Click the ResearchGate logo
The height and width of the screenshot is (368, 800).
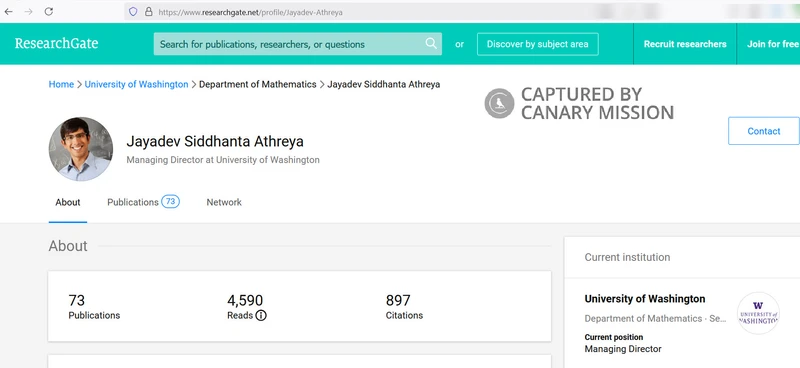tap(56, 43)
